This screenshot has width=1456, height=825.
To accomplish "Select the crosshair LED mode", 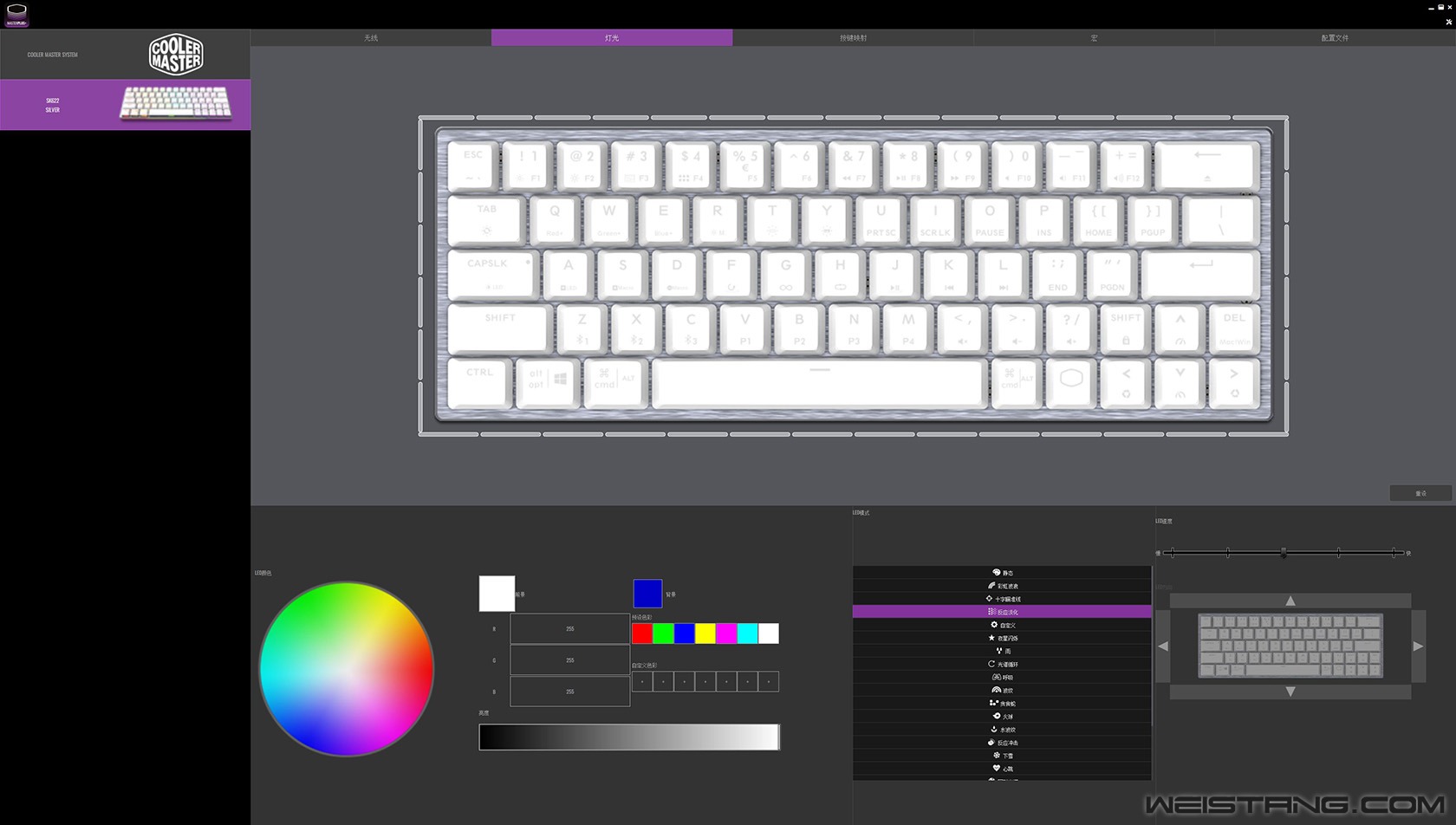I will pos(1002,599).
